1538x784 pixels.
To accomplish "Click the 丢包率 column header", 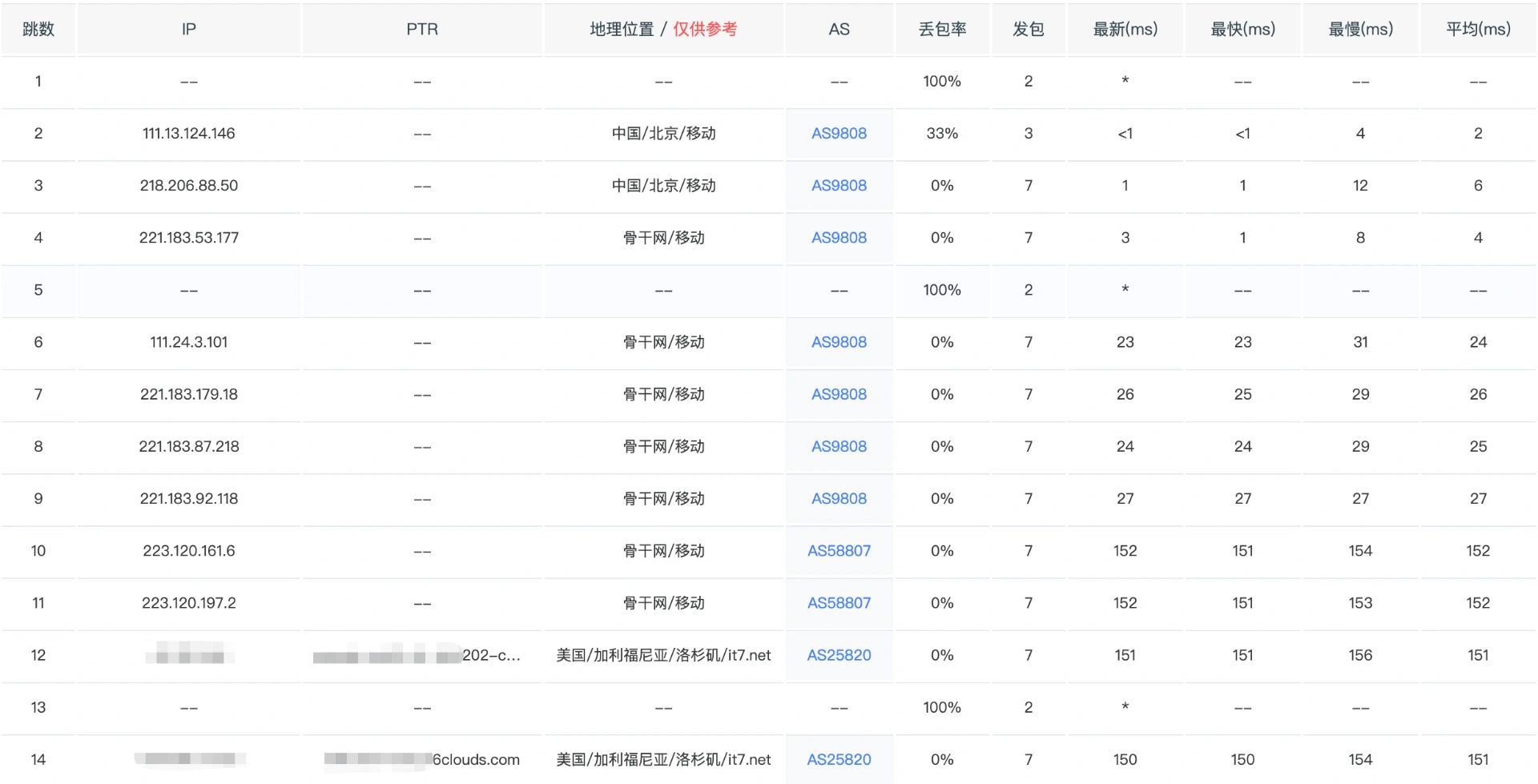I will (x=942, y=30).
